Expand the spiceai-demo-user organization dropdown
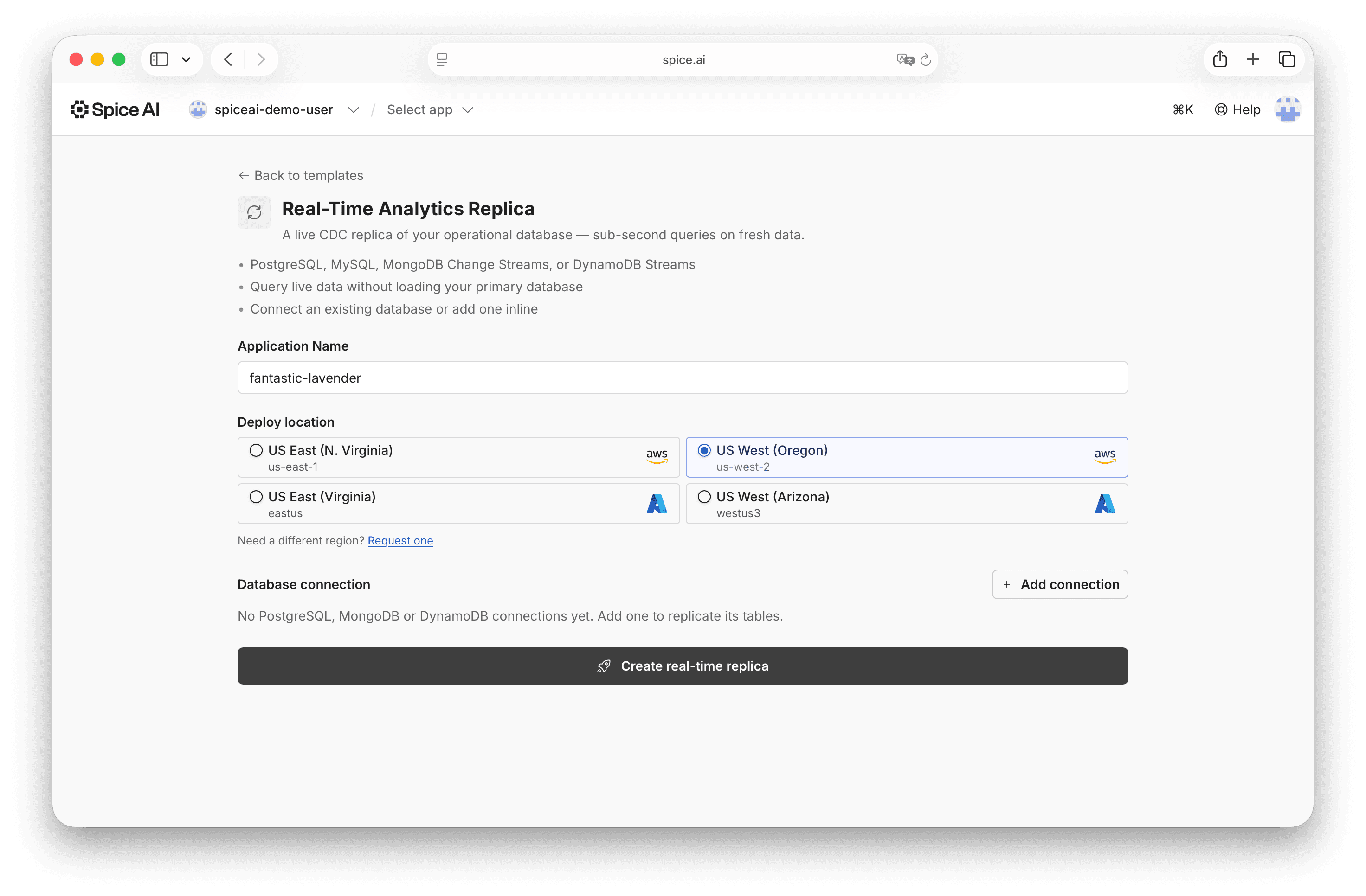This screenshot has height=896, width=1366. pyautogui.click(x=353, y=109)
